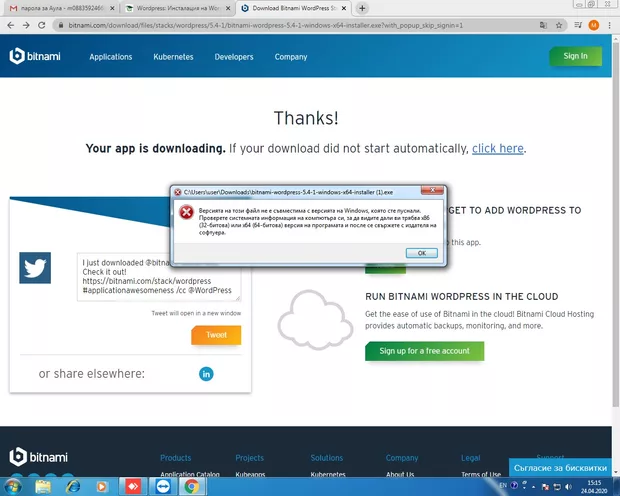This screenshot has height=496, width=620.
Task: Share via the LinkedIn icon
Action: pos(206,374)
